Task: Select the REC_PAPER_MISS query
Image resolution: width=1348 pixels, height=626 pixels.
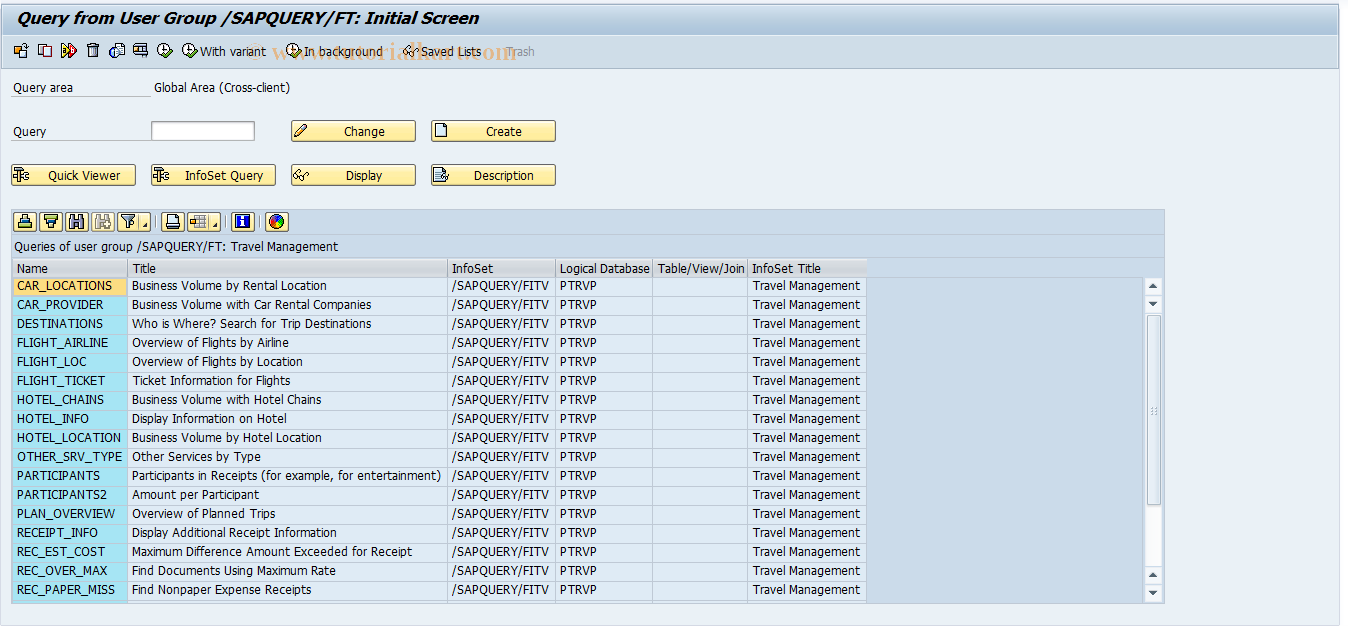Action: click(x=70, y=590)
